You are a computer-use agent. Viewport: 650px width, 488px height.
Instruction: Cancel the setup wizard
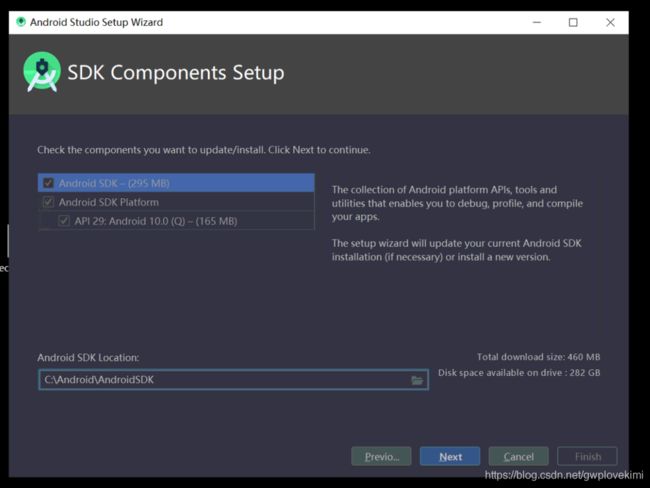(x=518, y=456)
